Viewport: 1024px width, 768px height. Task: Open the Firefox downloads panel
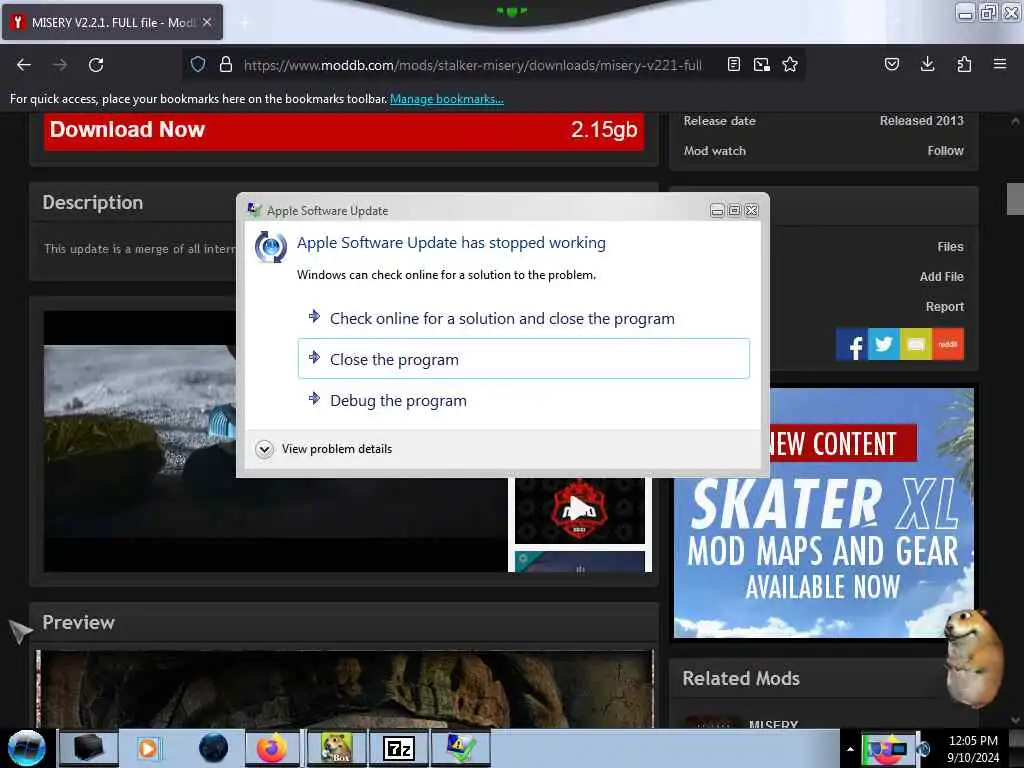pos(927,64)
